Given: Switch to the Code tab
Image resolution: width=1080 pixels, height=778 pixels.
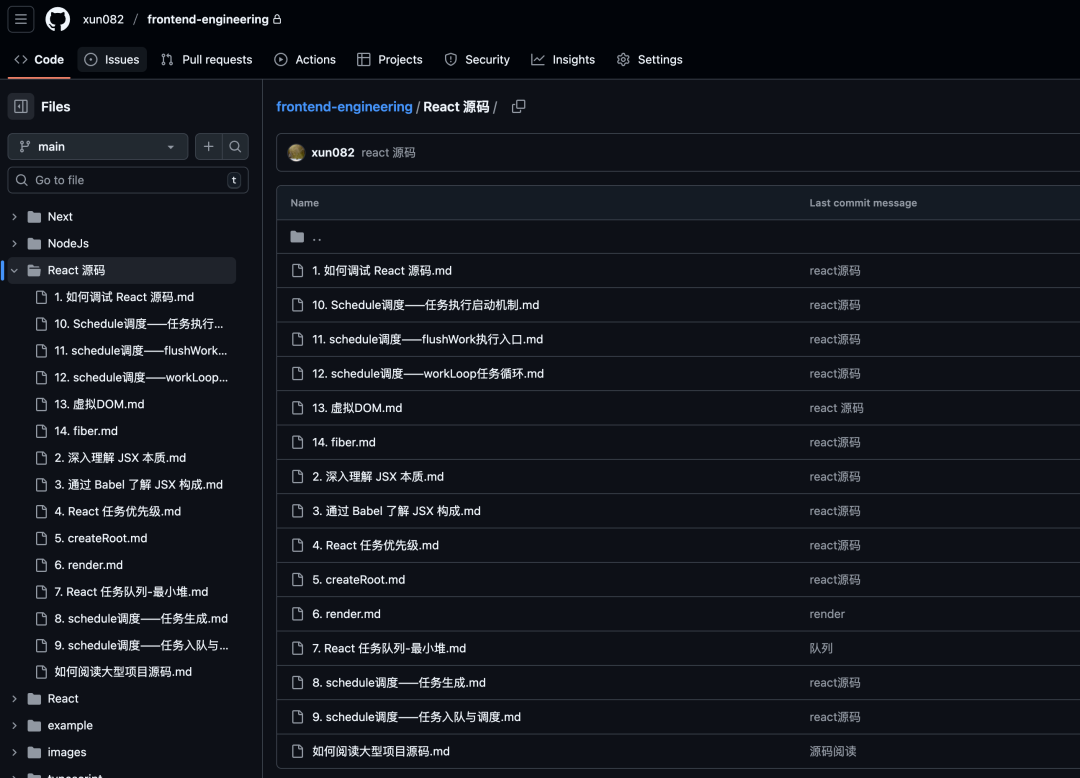Looking at the screenshot, I should (39, 60).
